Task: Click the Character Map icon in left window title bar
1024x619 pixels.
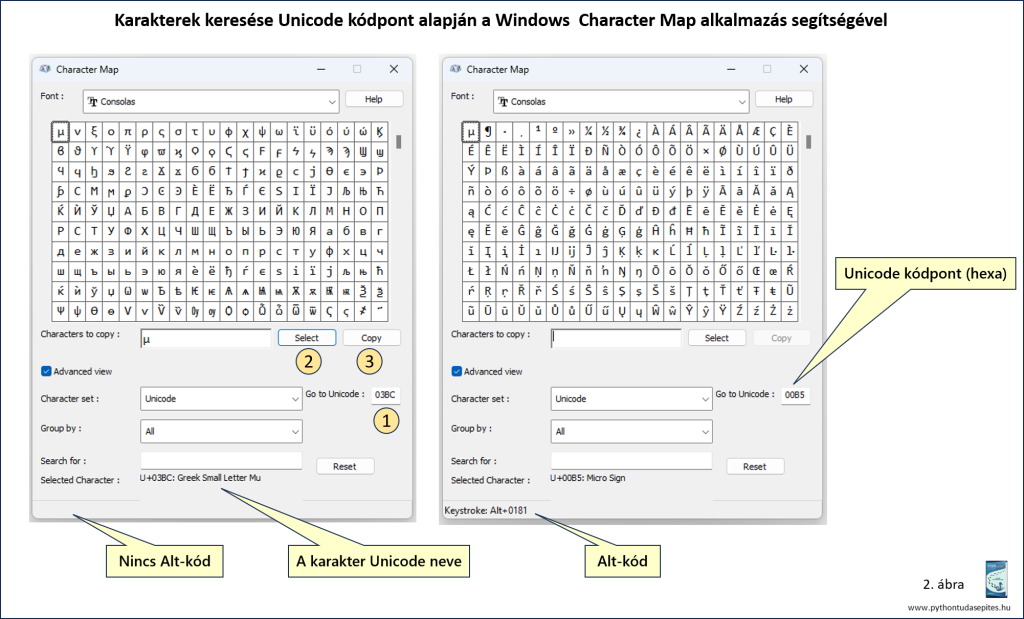Action: tap(45, 69)
